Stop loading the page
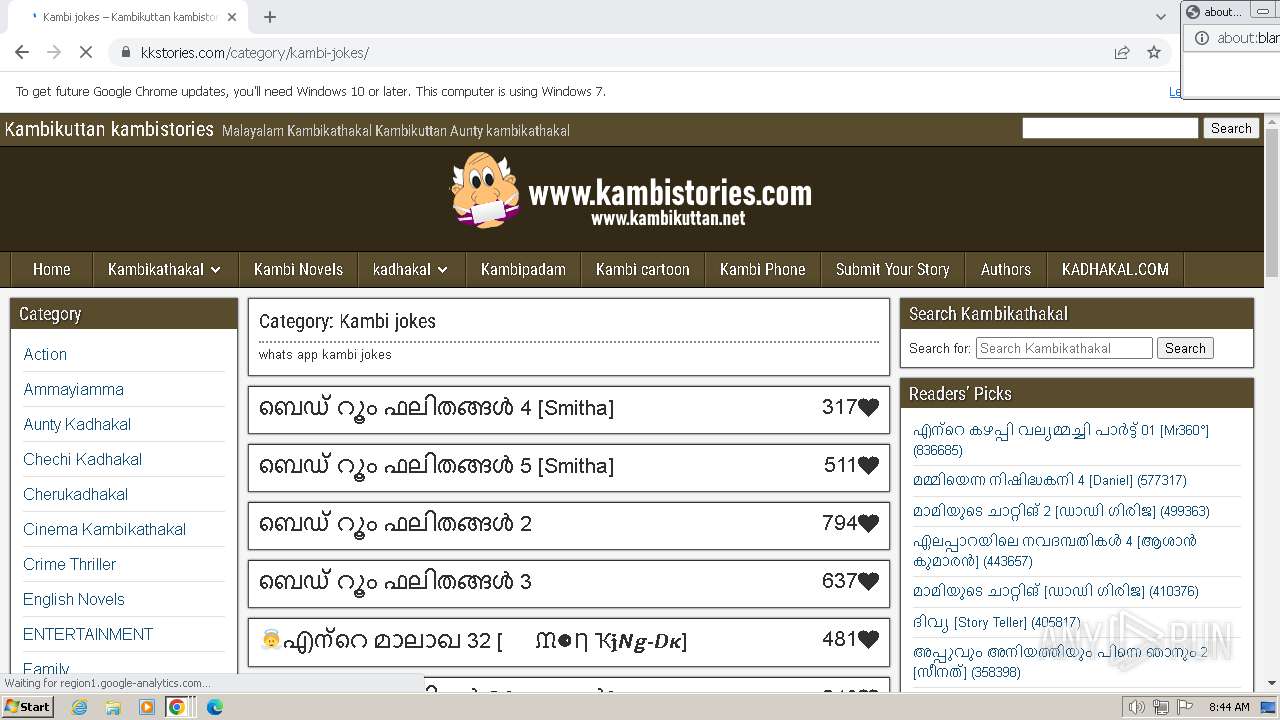The width and height of the screenshot is (1280, 720). [x=85, y=52]
